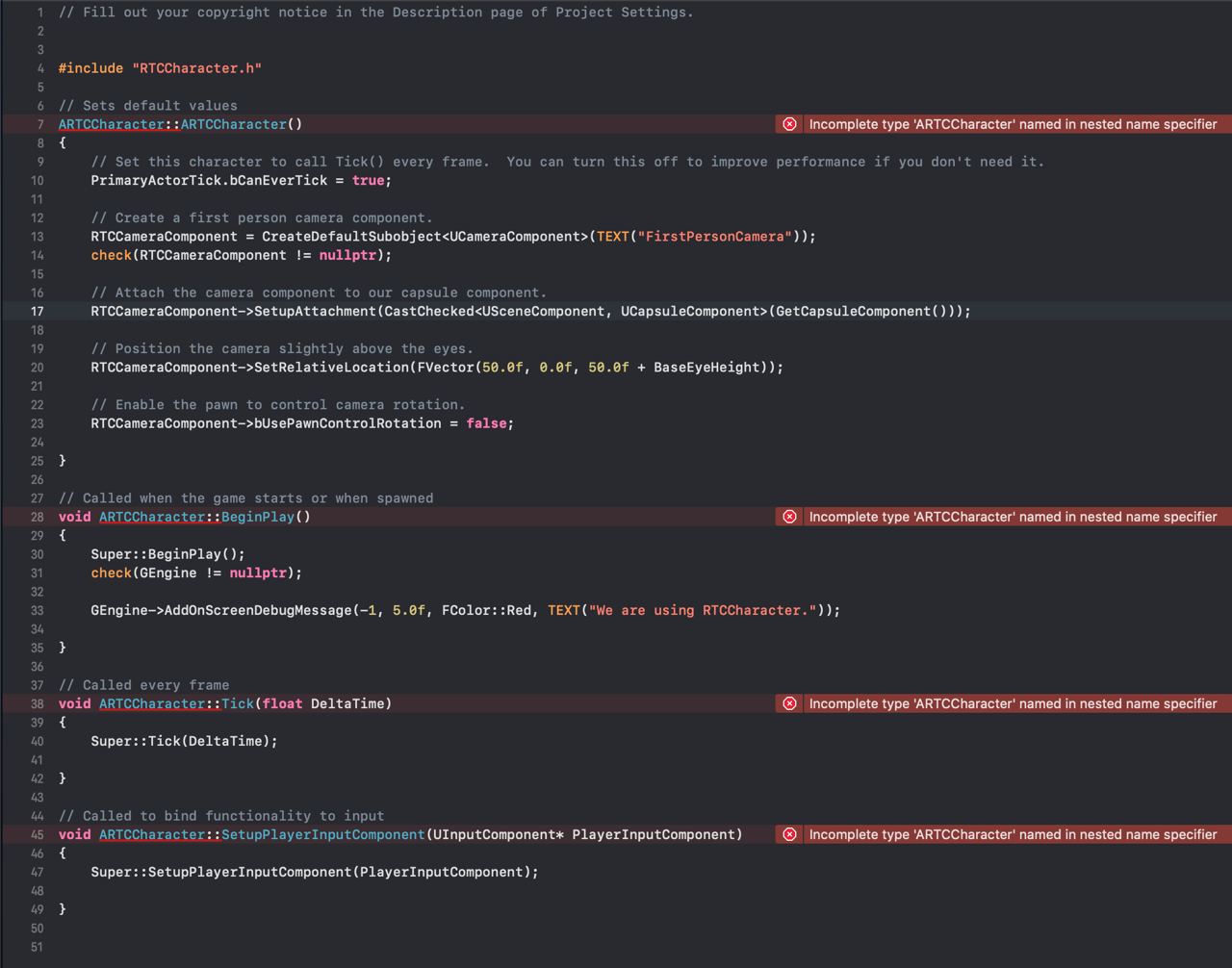Click line number 33 in the gutter
Viewport: 1232px width, 968px height.
click(x=37, y=610)
